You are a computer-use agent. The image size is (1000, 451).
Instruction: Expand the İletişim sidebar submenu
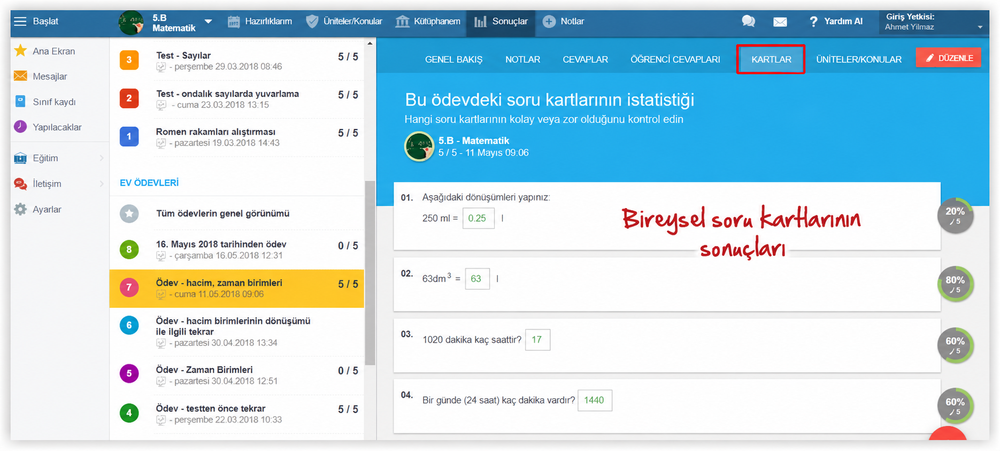point(101,184)
